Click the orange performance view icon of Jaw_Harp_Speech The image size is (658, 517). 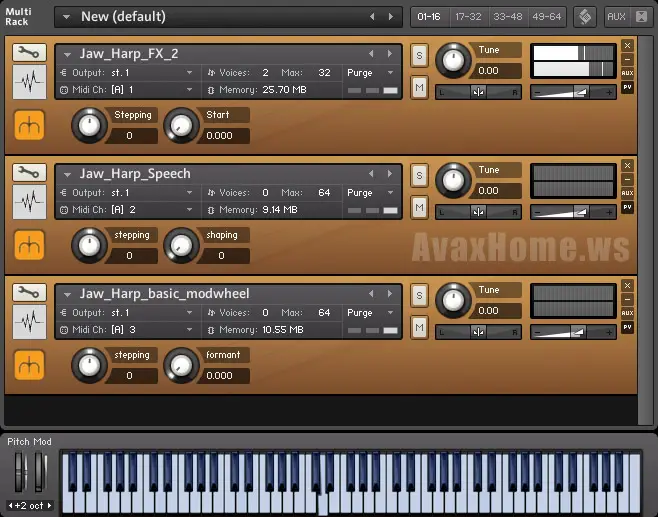[x=29, y=245]
